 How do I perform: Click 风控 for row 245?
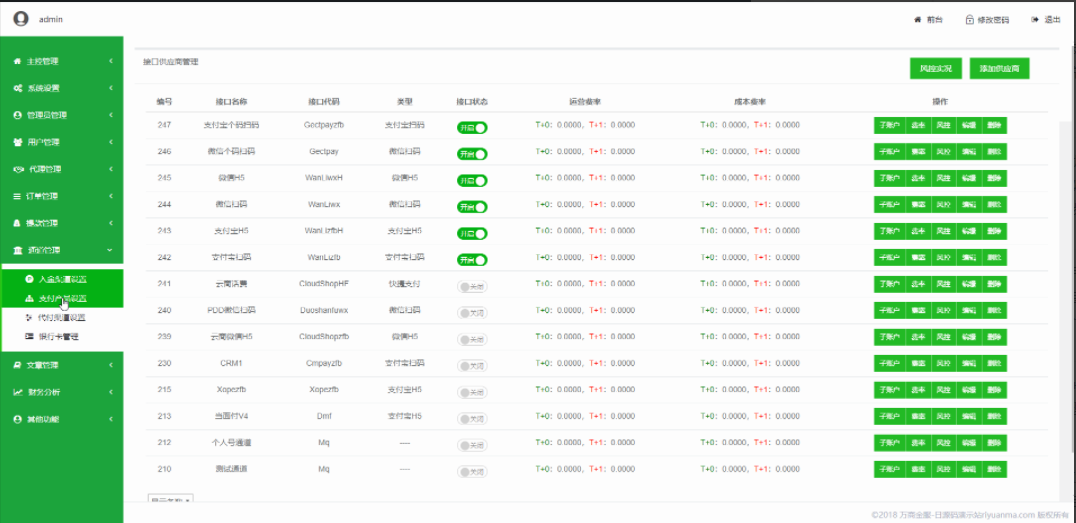[943, 178]
